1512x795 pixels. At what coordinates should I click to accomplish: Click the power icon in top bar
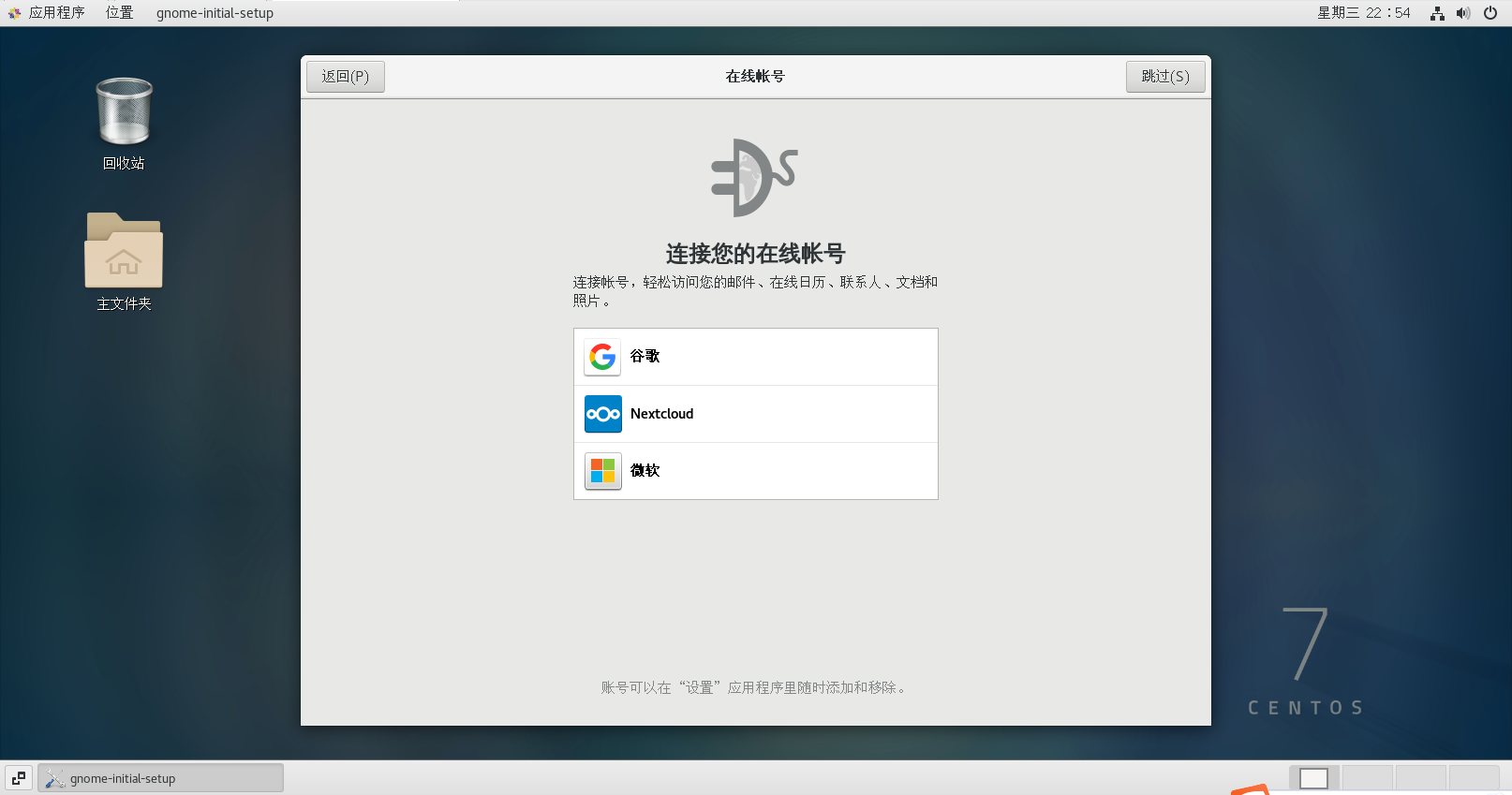1490,13
